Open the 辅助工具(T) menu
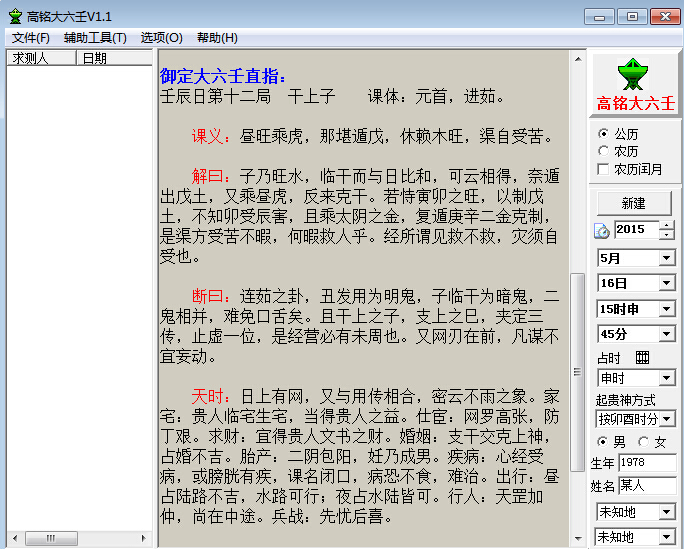Screen dimensions: 684x549 click(x=95, y=38)
